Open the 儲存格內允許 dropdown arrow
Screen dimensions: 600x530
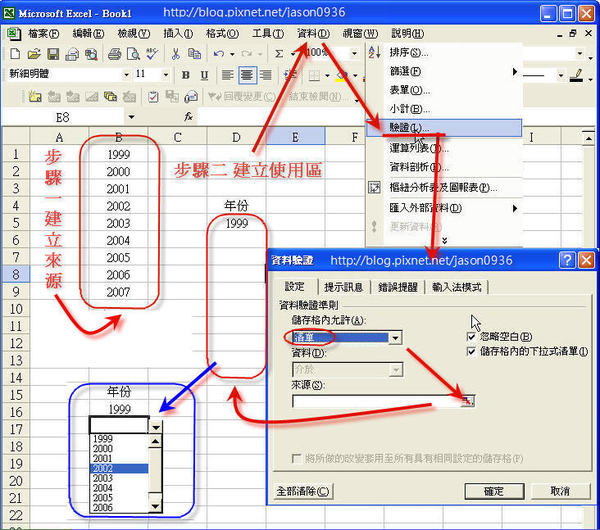pos(395,338)
